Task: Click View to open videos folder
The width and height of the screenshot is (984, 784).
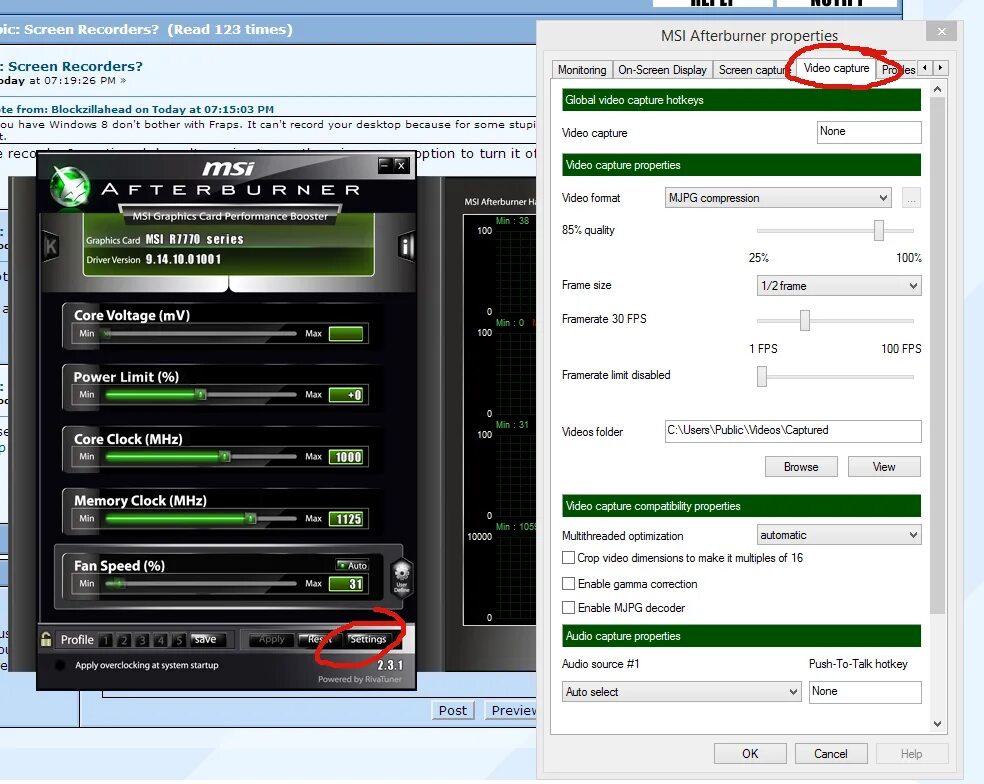Action: [884, 467]
